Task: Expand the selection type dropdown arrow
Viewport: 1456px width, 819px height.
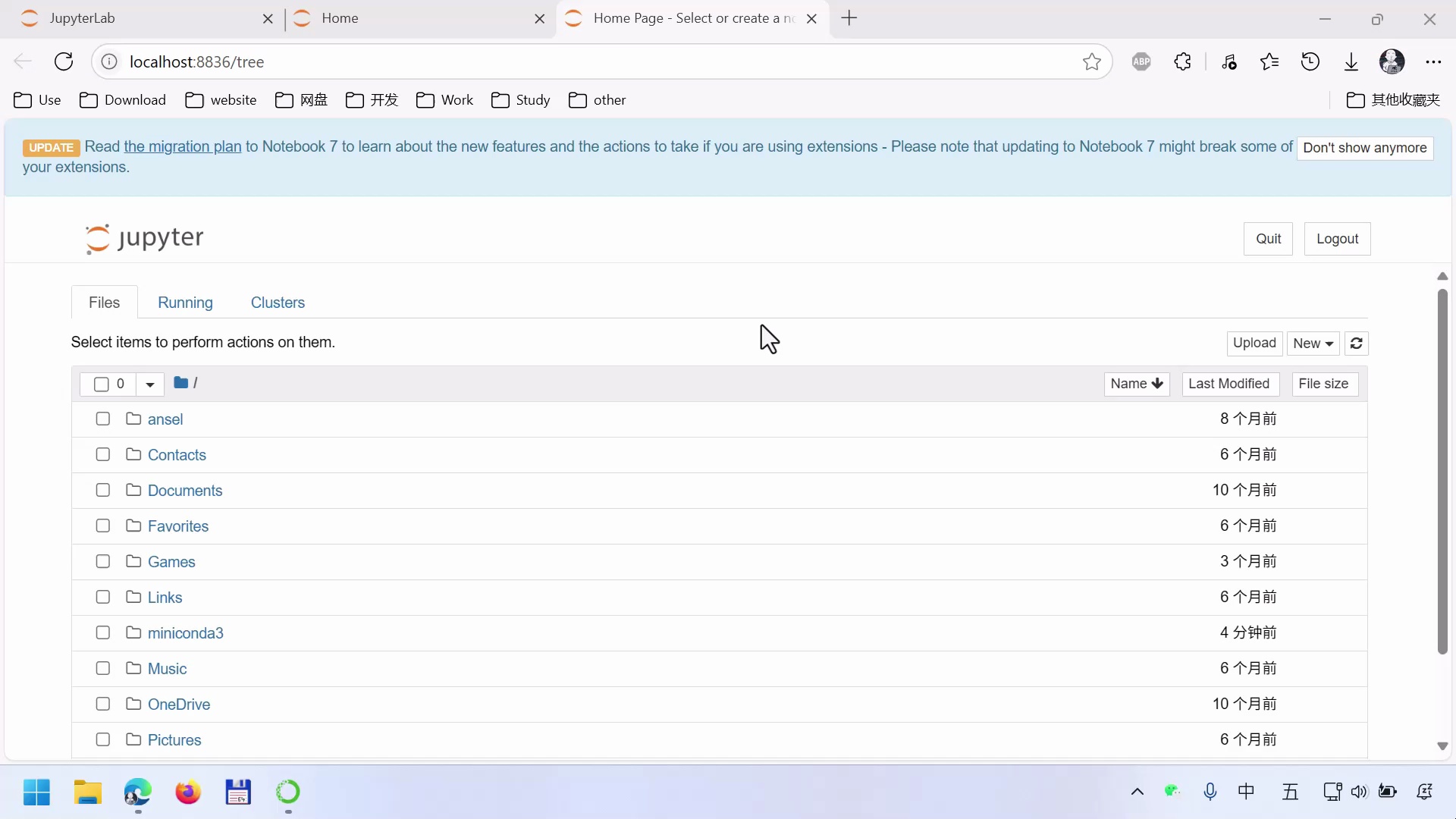Action: [x=150, y=384]
